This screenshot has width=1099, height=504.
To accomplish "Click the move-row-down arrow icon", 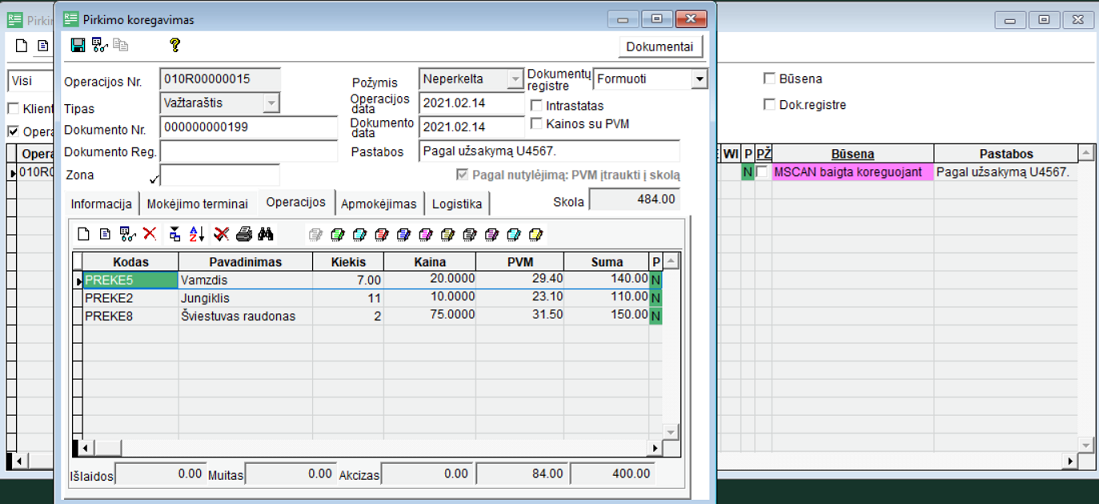I will [175, 234].
